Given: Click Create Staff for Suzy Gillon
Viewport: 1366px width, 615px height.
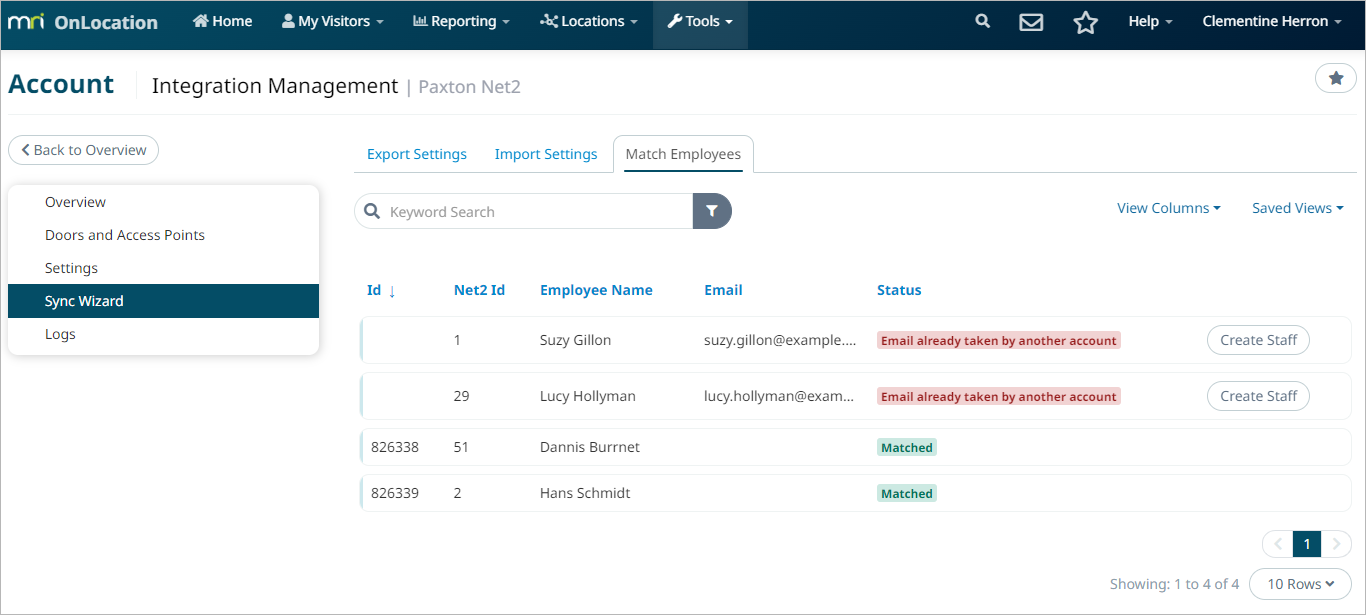Looking at the screenshot, I should point(1258,340).
